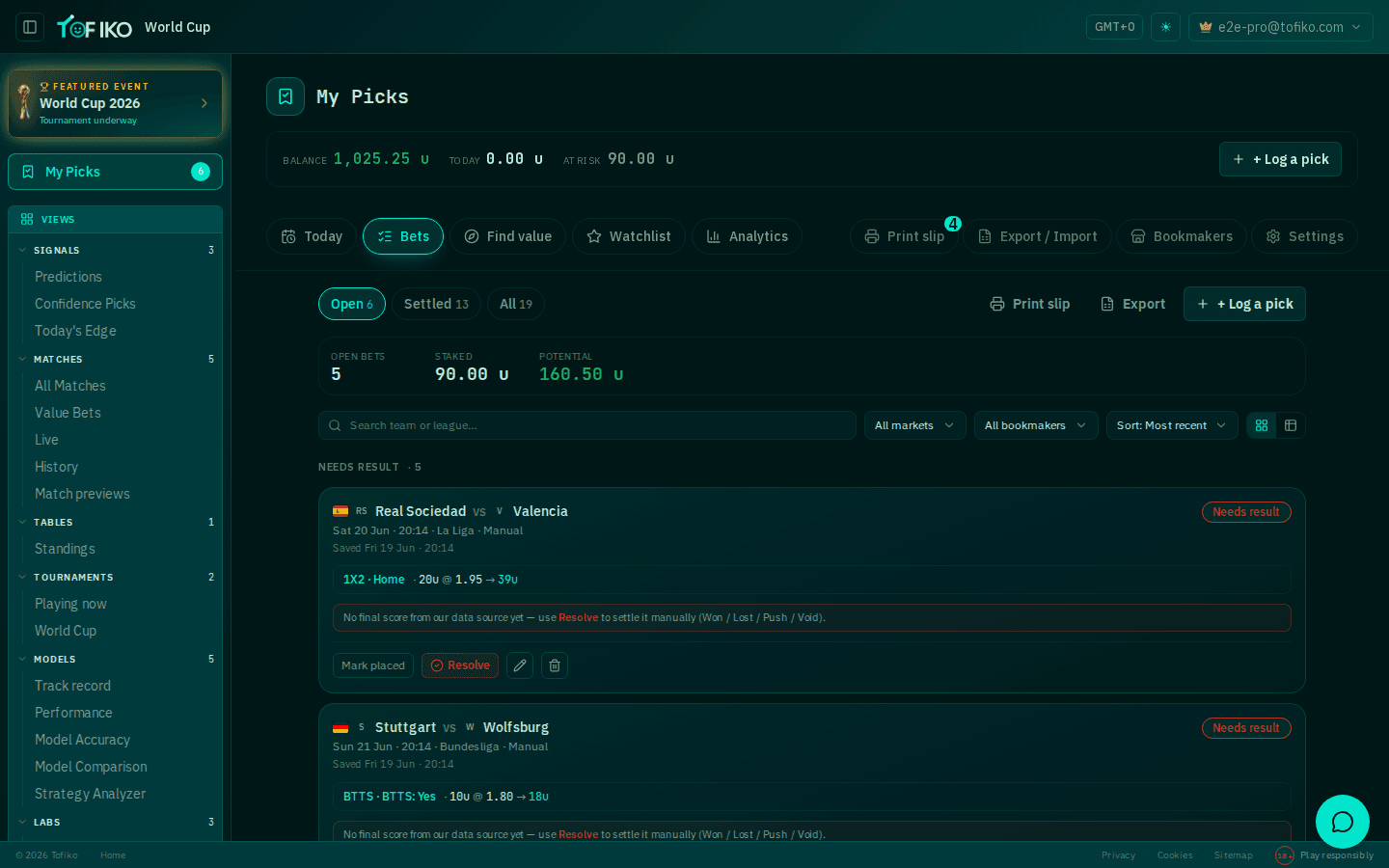Open the Settings tab
The image size is (1389, 868).
click(x=1304, y=236)
